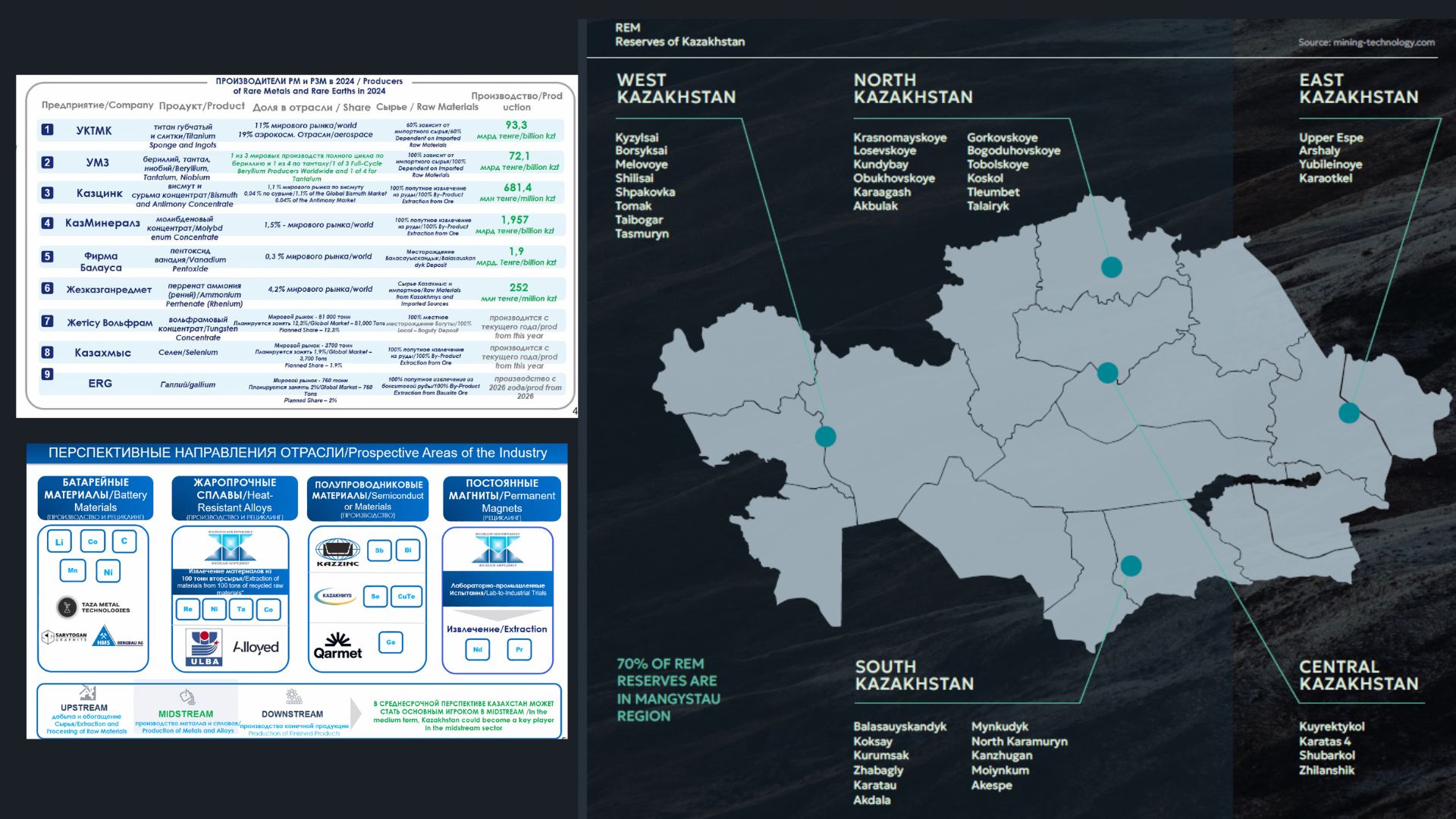The height and width of the screenshot is (819, 1456).
Task: Click the 'Source: mining-technology.com' text
Action: pyautogui.click(x=1367, y=42)
